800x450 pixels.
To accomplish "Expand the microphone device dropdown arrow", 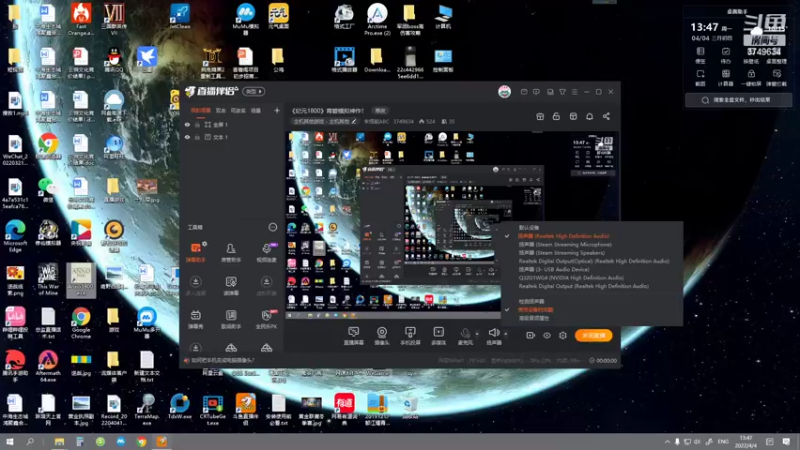I will point(477,334).
